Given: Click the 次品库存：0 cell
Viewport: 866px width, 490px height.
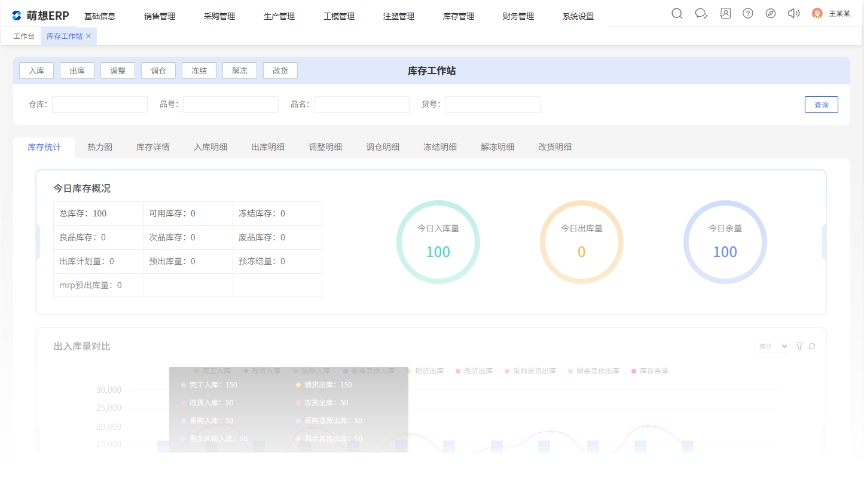Looking at the screenshot, I should [188, 238].
